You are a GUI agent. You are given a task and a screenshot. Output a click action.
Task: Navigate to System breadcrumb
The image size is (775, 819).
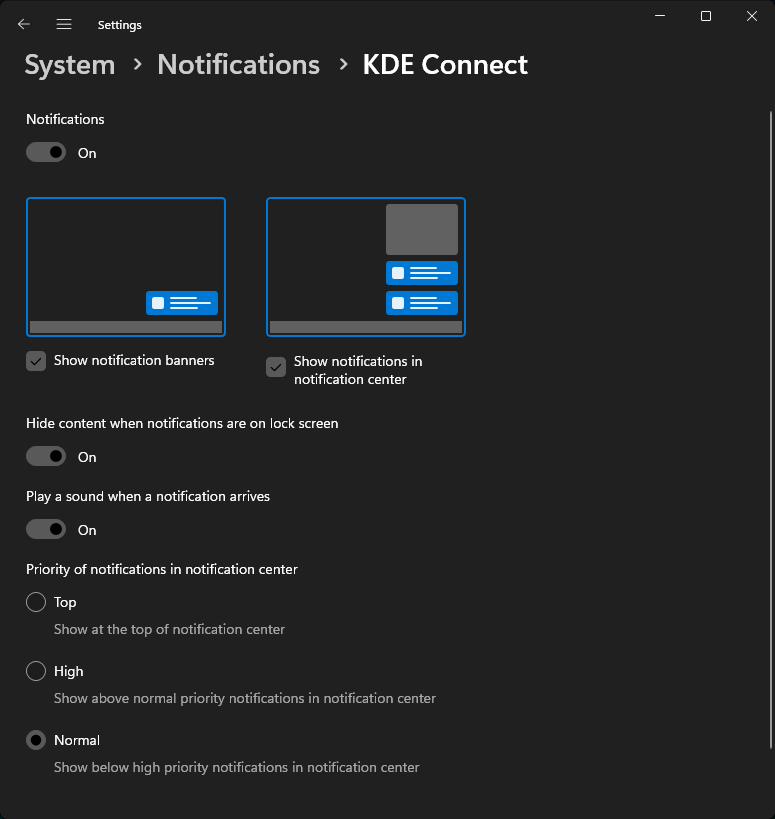(69, 65)
